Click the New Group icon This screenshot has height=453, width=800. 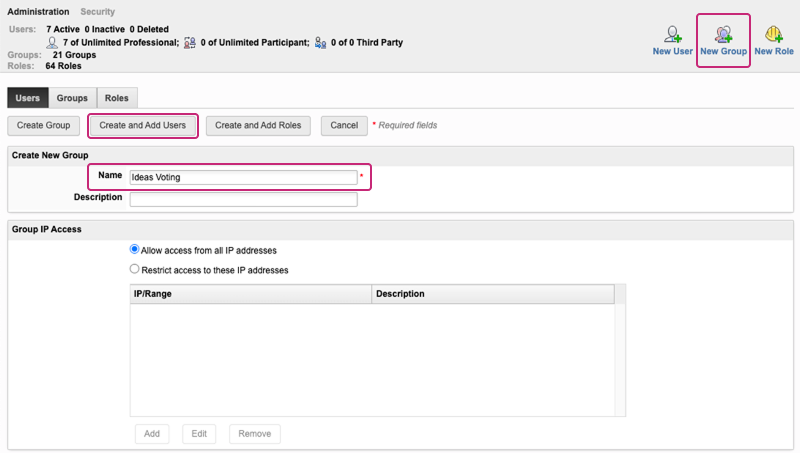click(x=723, y=34)
